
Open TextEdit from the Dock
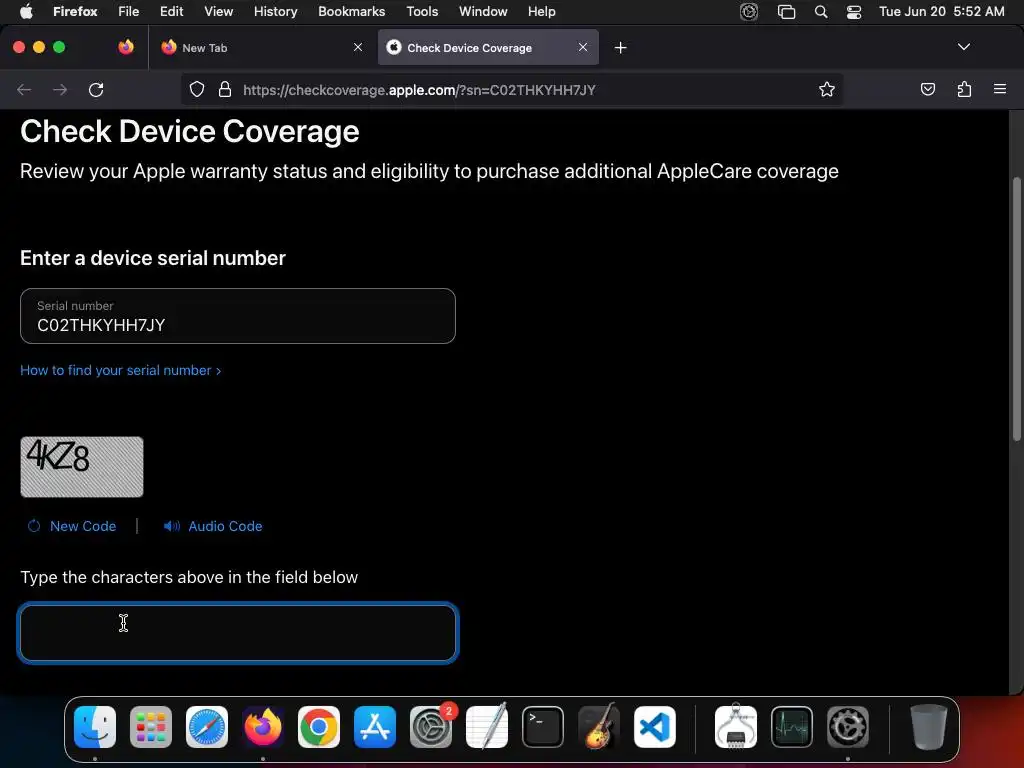point(487,726)
